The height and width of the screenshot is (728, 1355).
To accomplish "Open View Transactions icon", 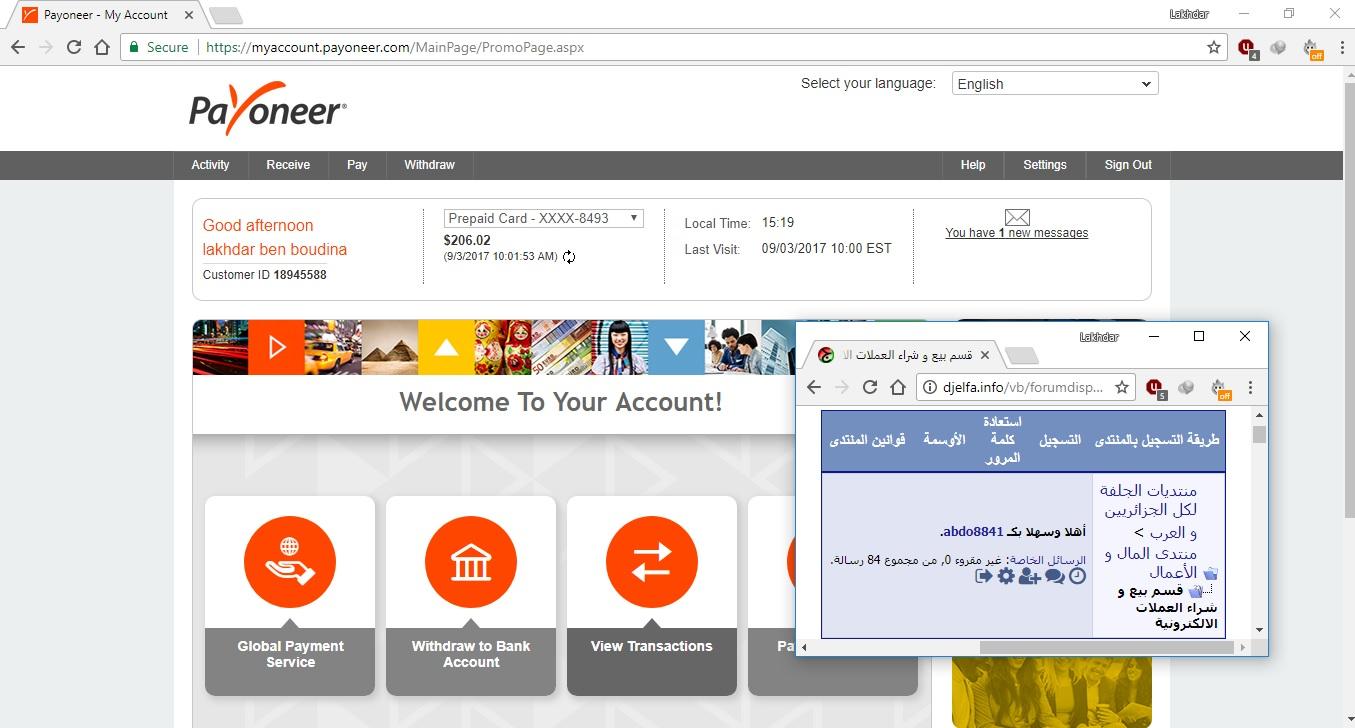I will pos(651,562).
